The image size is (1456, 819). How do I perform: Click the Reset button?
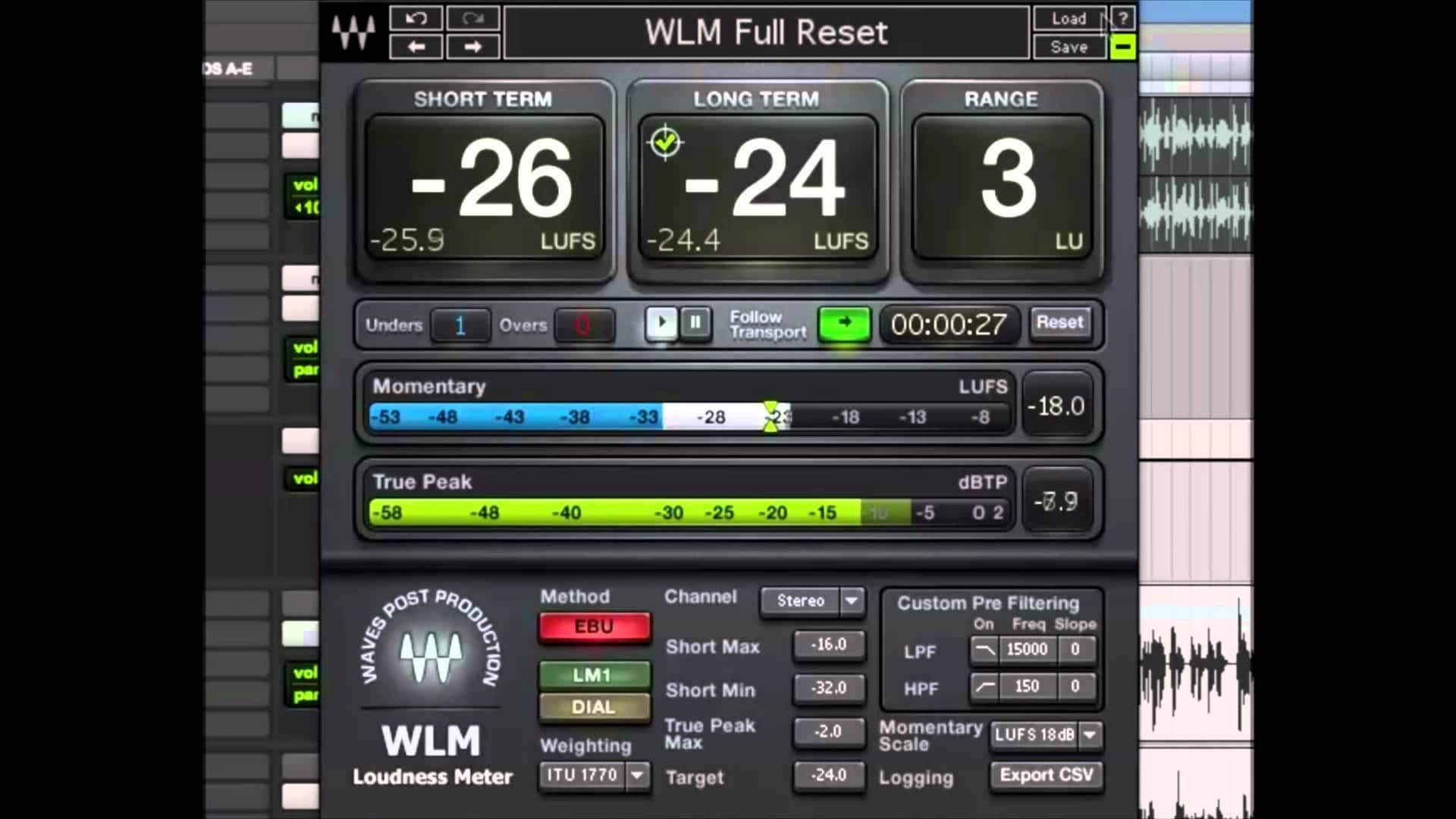tap(1059, 322)
